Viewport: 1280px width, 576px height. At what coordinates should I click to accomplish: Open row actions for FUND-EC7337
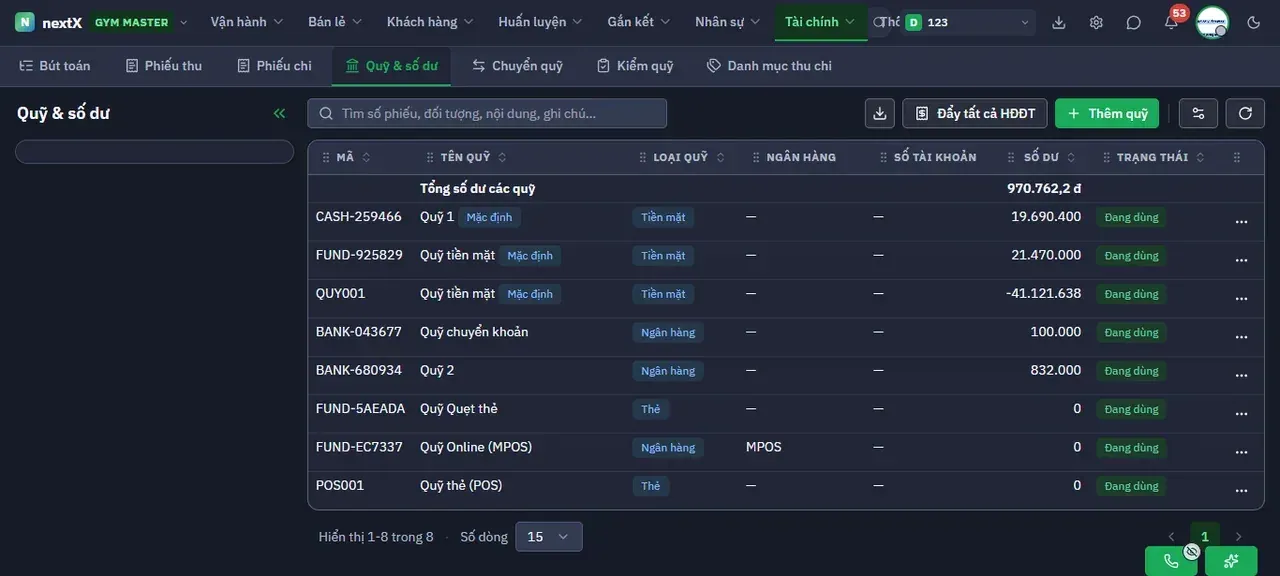coord(1241,452)
